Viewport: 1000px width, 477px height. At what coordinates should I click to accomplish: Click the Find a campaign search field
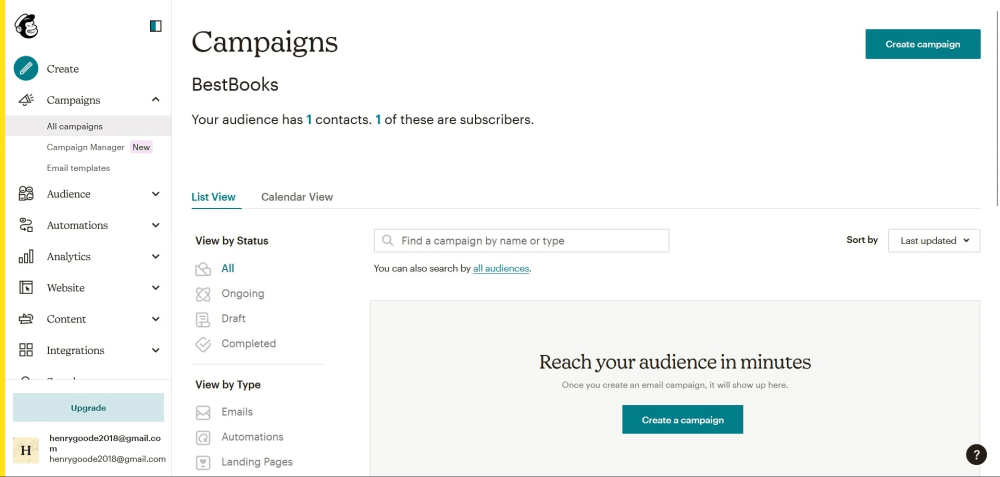(522, 241)
